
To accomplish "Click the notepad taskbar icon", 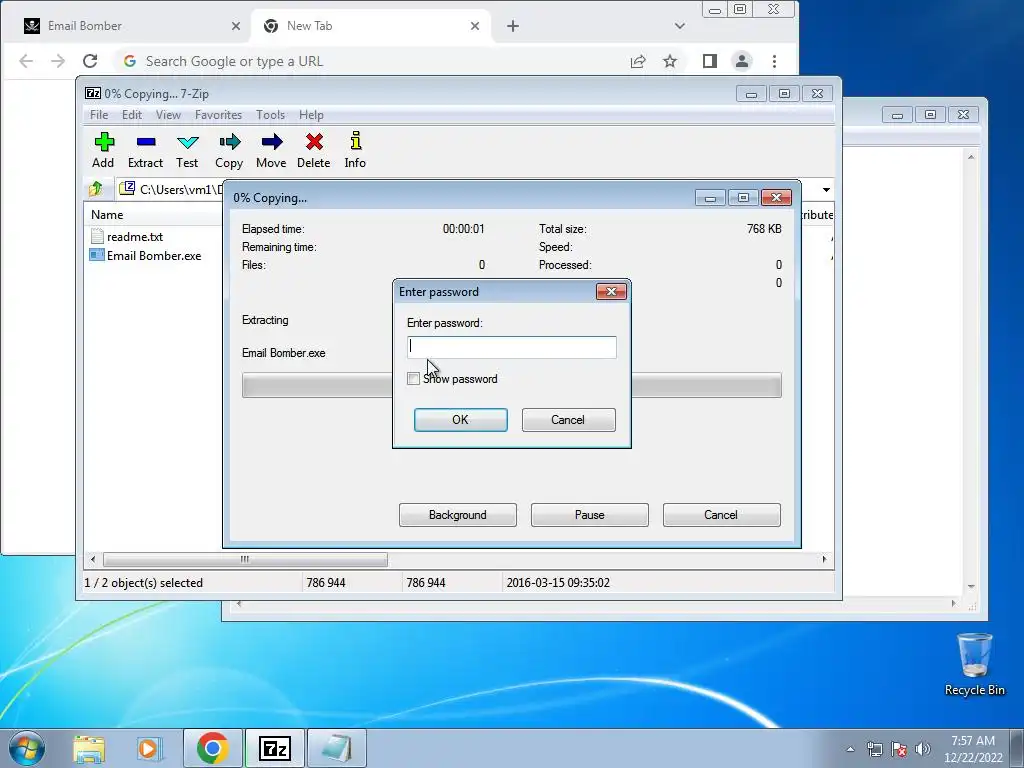I will 337,748.
